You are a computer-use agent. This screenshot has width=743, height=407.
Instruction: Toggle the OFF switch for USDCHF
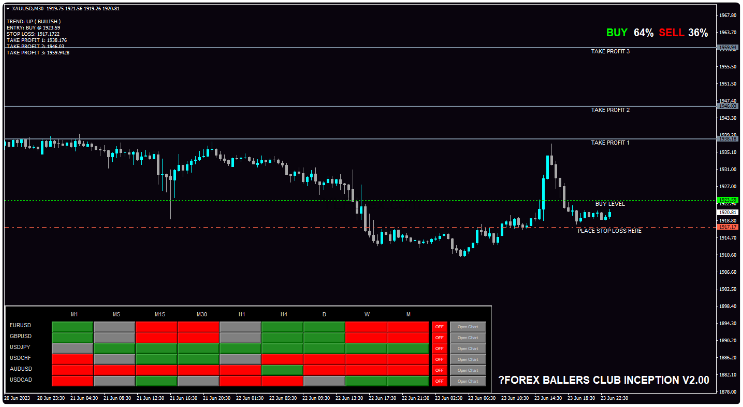click(x=439, y=359)
